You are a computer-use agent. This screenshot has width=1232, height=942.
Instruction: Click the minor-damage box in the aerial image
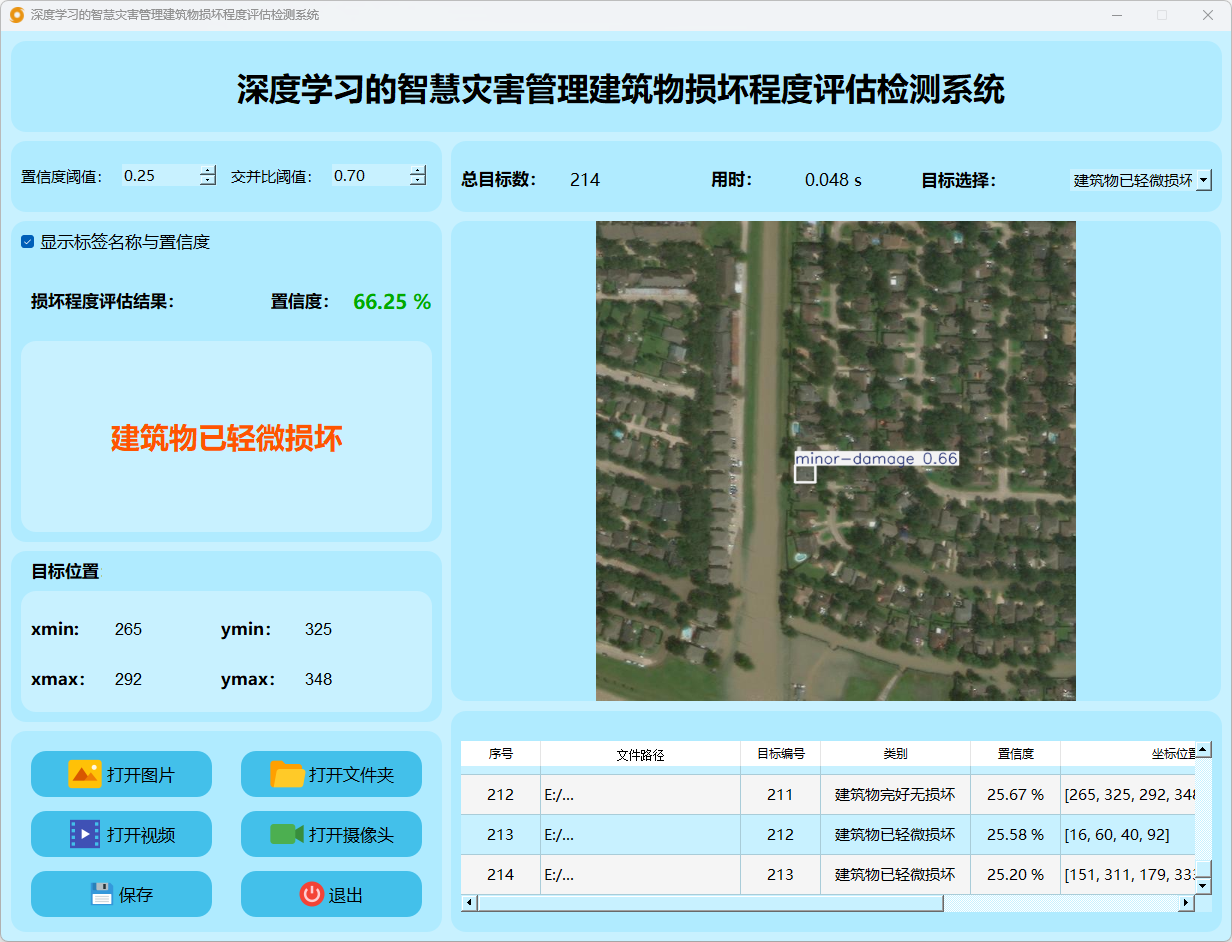pyautogui.click(x=805, y=473)
